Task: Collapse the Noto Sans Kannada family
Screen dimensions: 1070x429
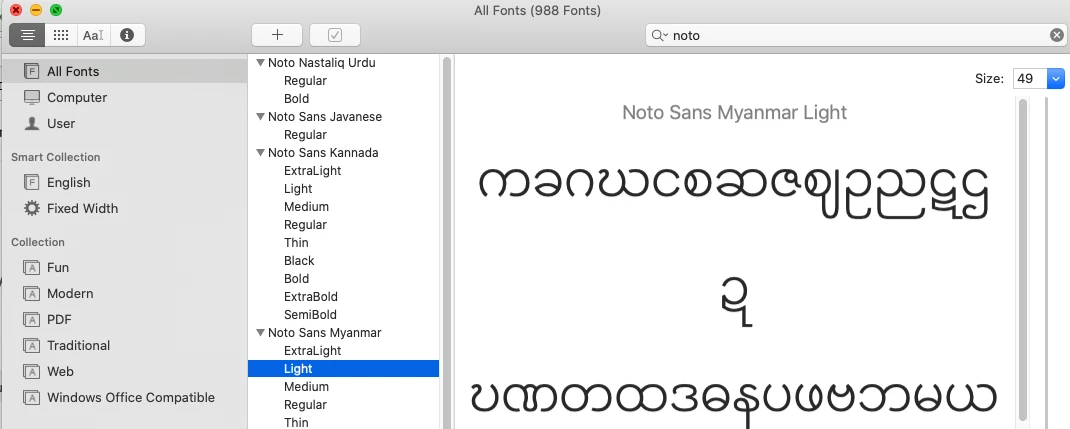Action: click(x=260, y=153)
